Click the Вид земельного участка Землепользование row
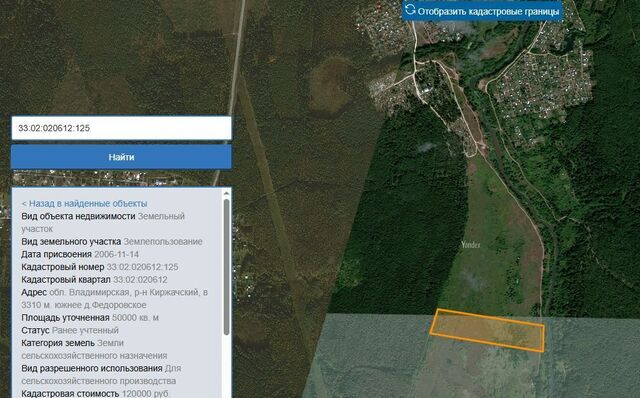 (112, 242)
